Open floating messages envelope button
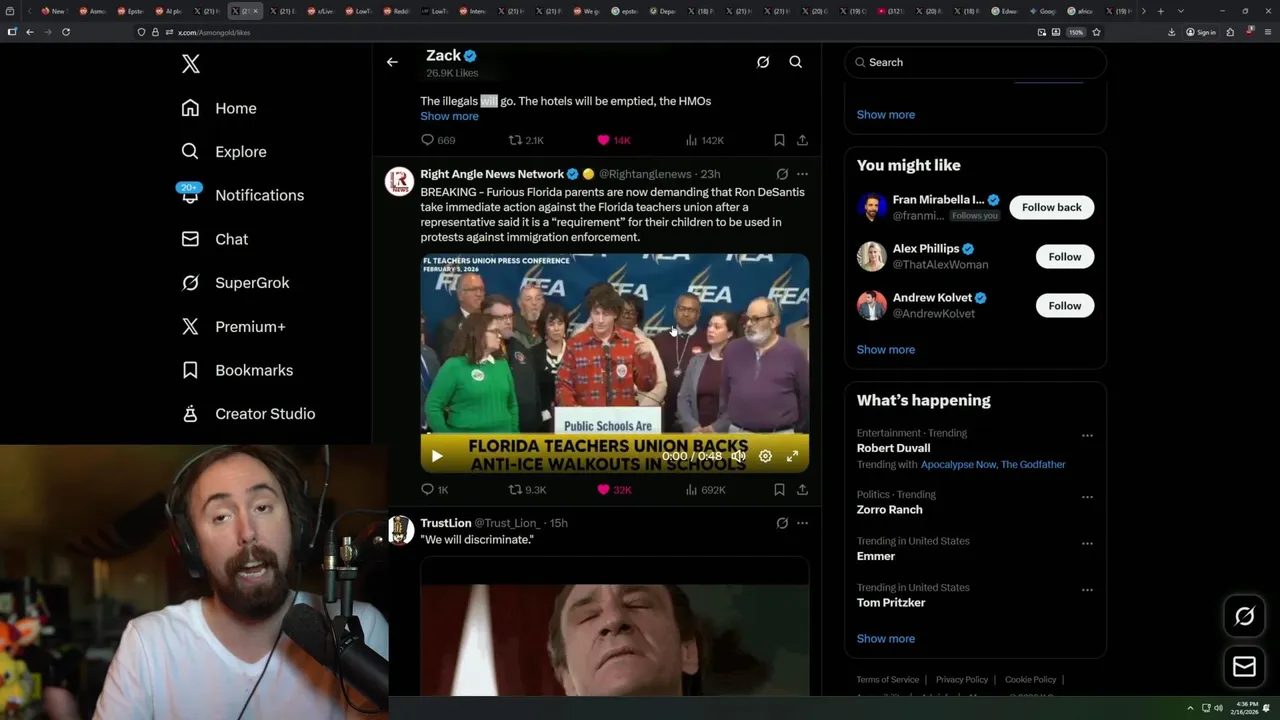This screenshot has width=1280, height=720. [x=1245, y=667]
